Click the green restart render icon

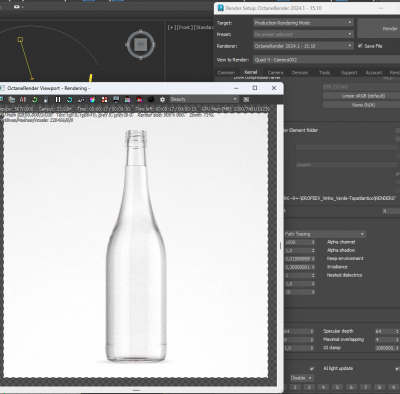[x=34, y=99]
